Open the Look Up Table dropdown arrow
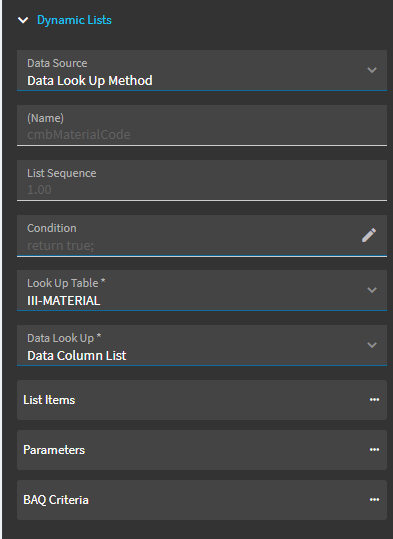Screen dimensions: 393x539 click(x=372, y=290)
